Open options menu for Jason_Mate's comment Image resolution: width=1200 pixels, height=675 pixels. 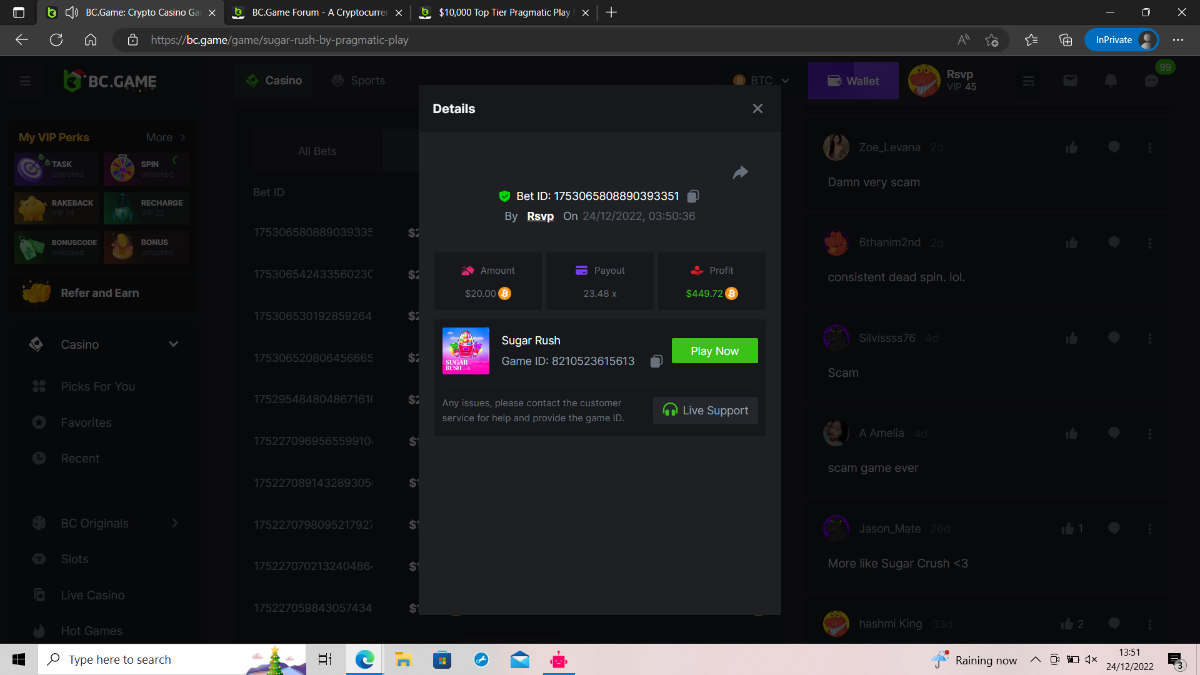(1150, 528)
